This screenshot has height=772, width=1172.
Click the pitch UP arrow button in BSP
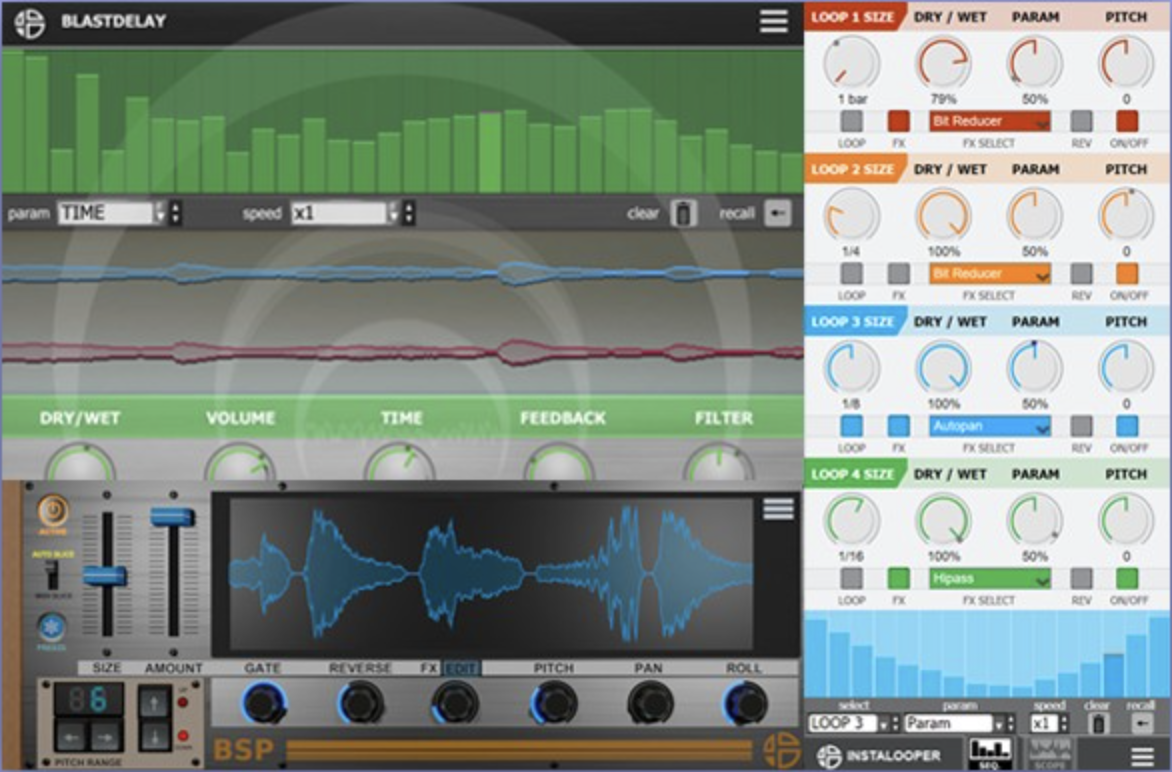[155, 703]
